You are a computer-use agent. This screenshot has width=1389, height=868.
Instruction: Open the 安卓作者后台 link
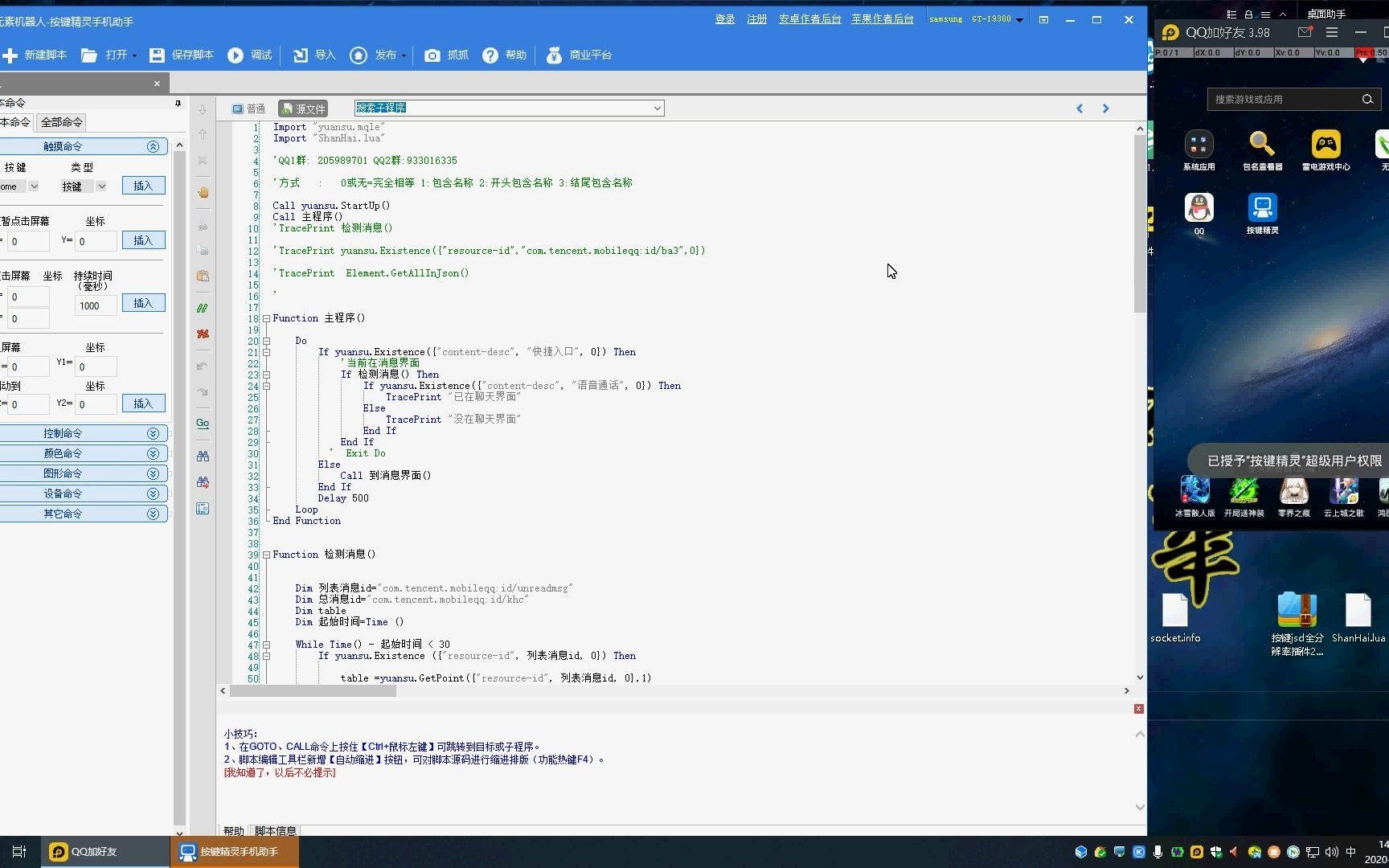pyautogui.click(x=810, y=19)
